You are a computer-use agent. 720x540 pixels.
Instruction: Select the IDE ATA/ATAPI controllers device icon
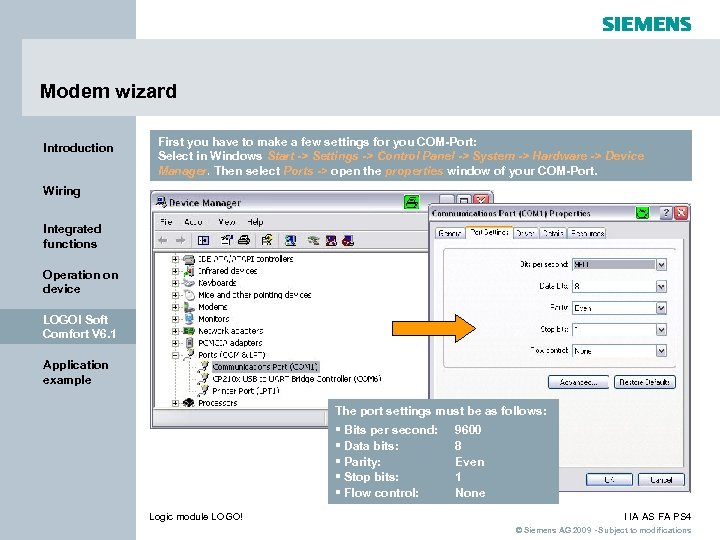[x=189, y=259]
